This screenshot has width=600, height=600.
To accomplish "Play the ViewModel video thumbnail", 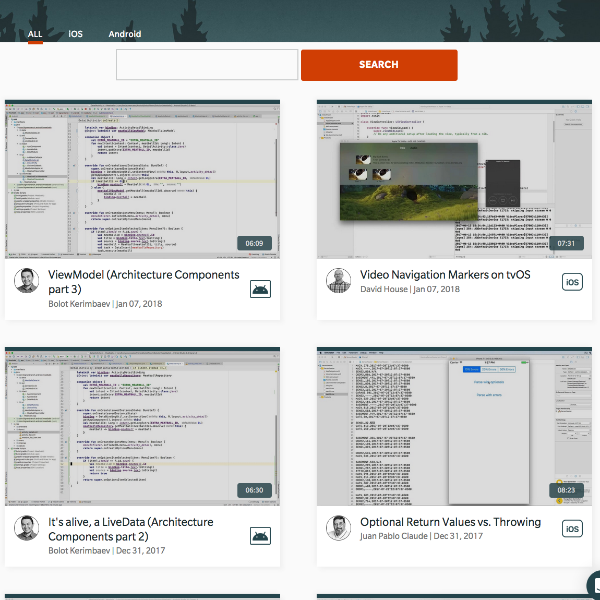I will (141, 180).
